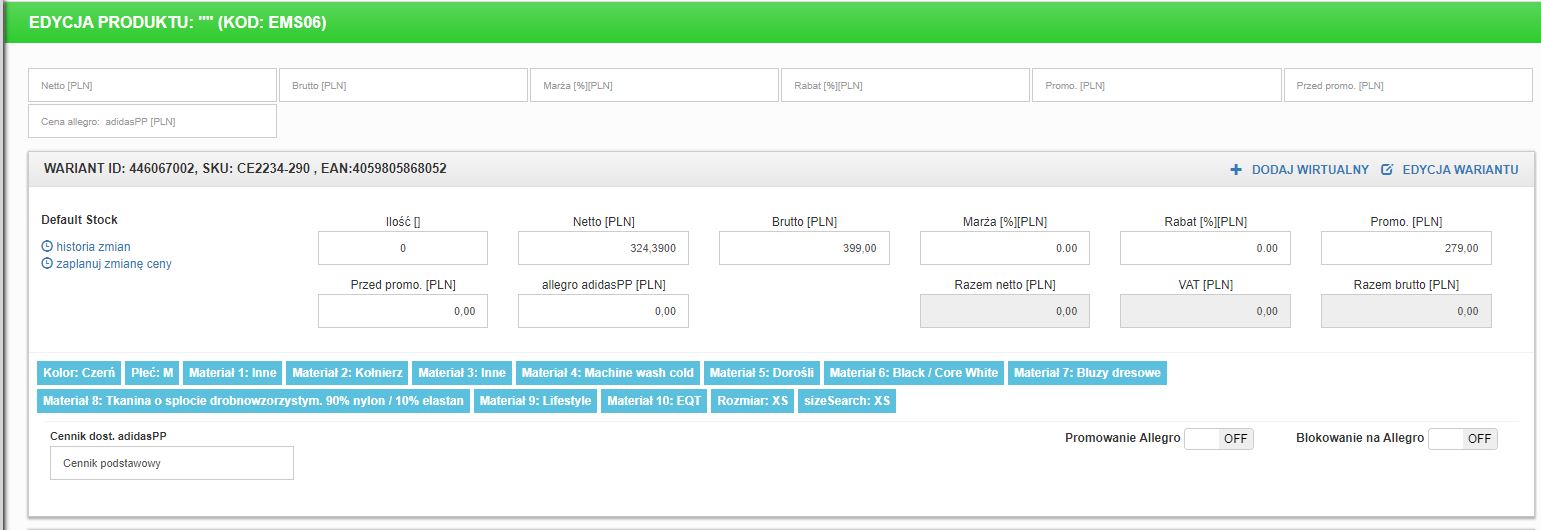Screen dimensions: 1541x530
Task: Select the Rozmiar: XS tag
Action: [x=751, y=401]
